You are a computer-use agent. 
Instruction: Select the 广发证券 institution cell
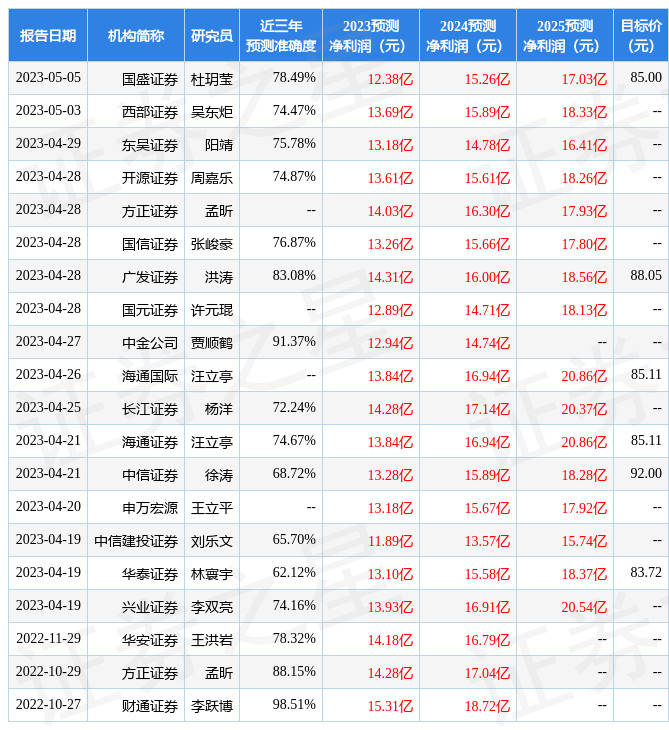click(150, 276)
